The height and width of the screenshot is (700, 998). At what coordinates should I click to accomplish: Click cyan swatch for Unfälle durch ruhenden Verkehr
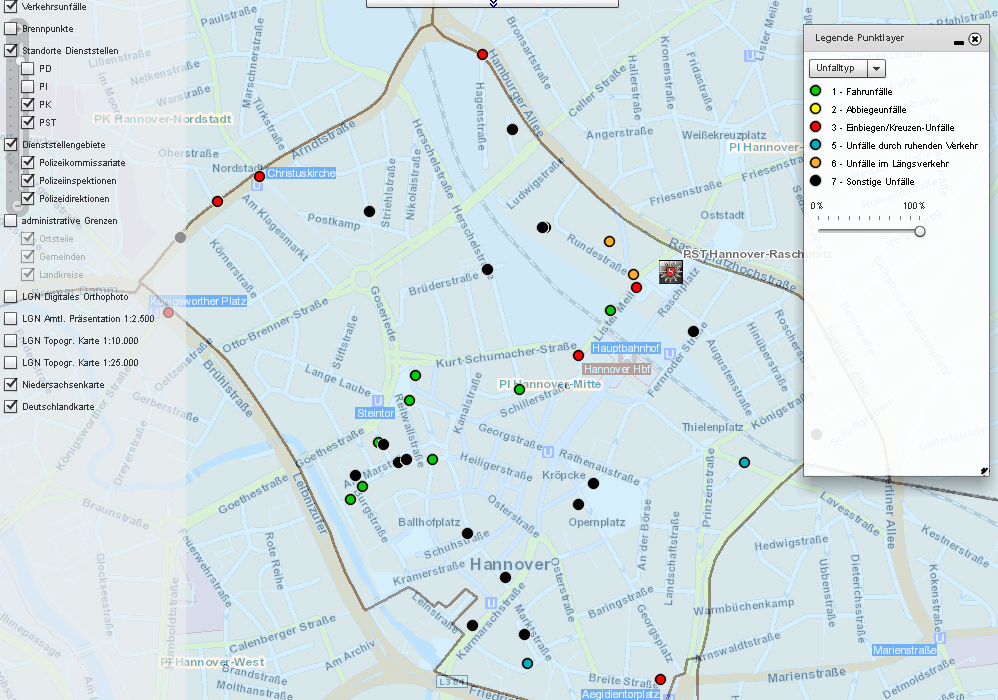click(x=815, y=145)
